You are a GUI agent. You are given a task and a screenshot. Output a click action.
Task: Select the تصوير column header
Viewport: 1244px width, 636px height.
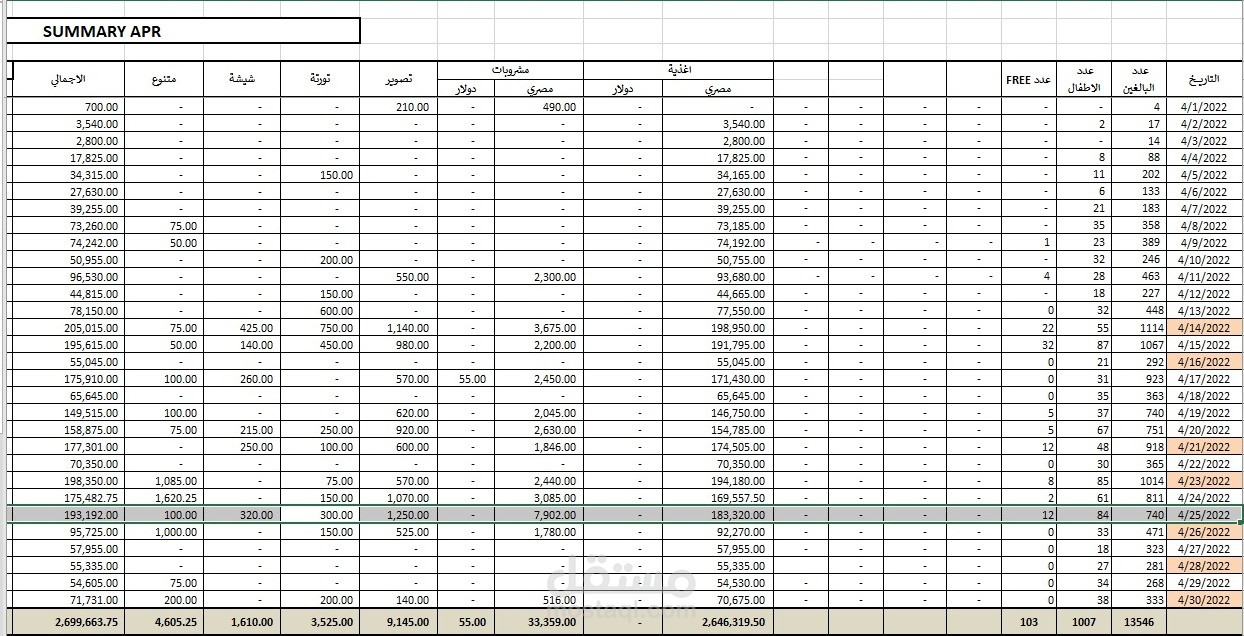(397, 79)
